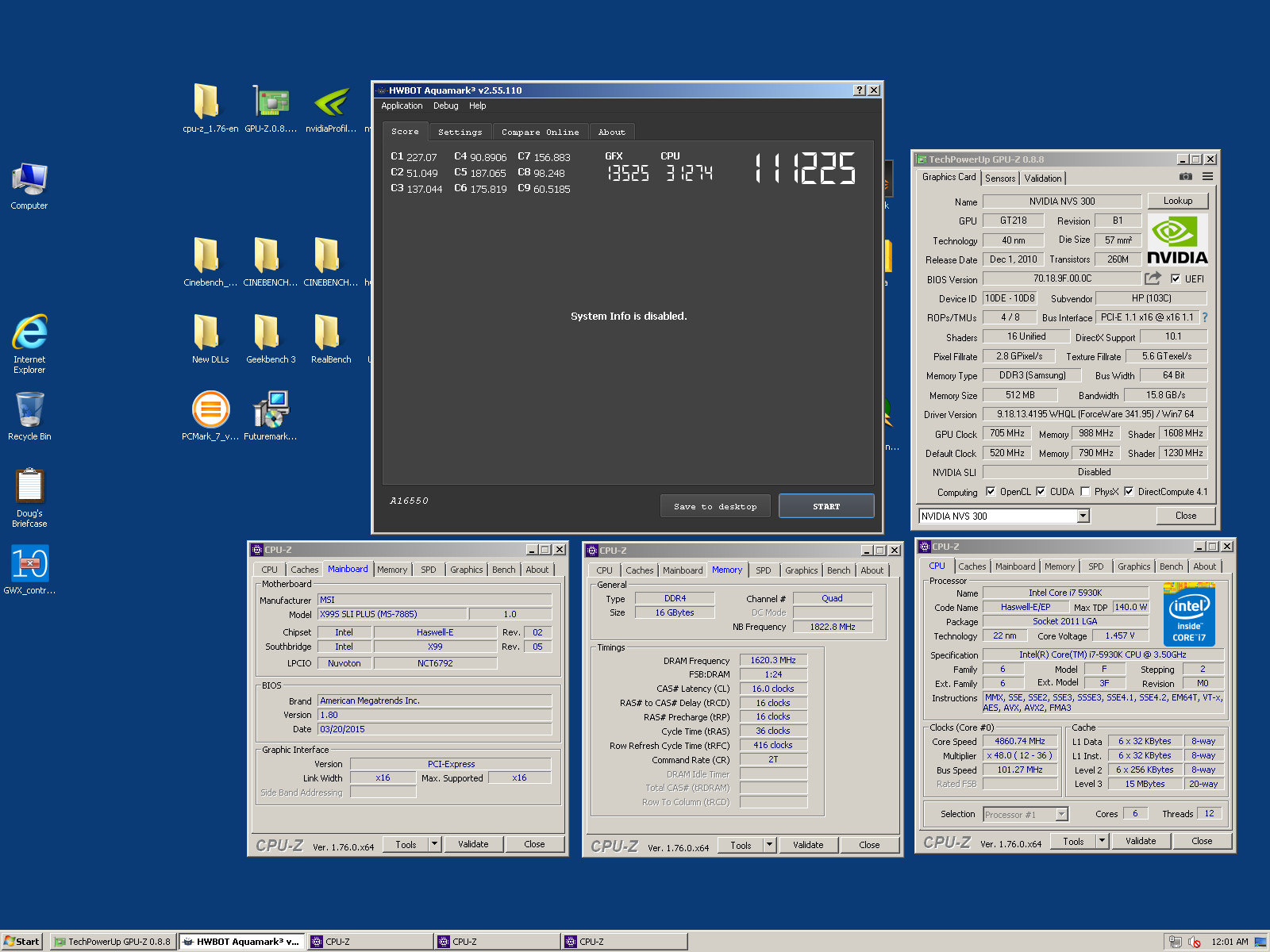Toggle the CUDA checkbox
The image size is (1270, 952).
point(1041,492)
